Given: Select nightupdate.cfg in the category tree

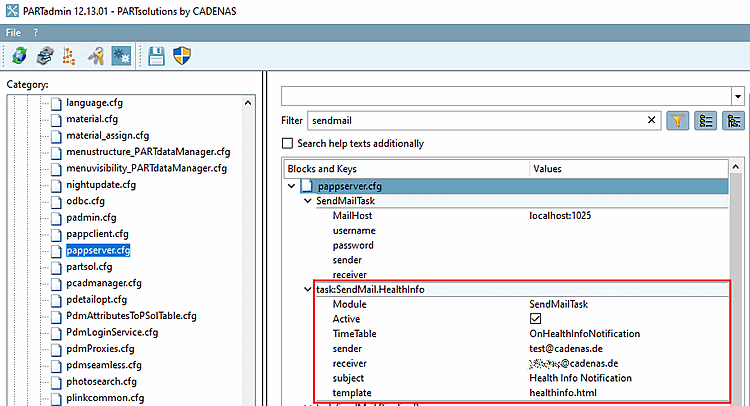Looking at the screenshot, I should tap(101, 185).
